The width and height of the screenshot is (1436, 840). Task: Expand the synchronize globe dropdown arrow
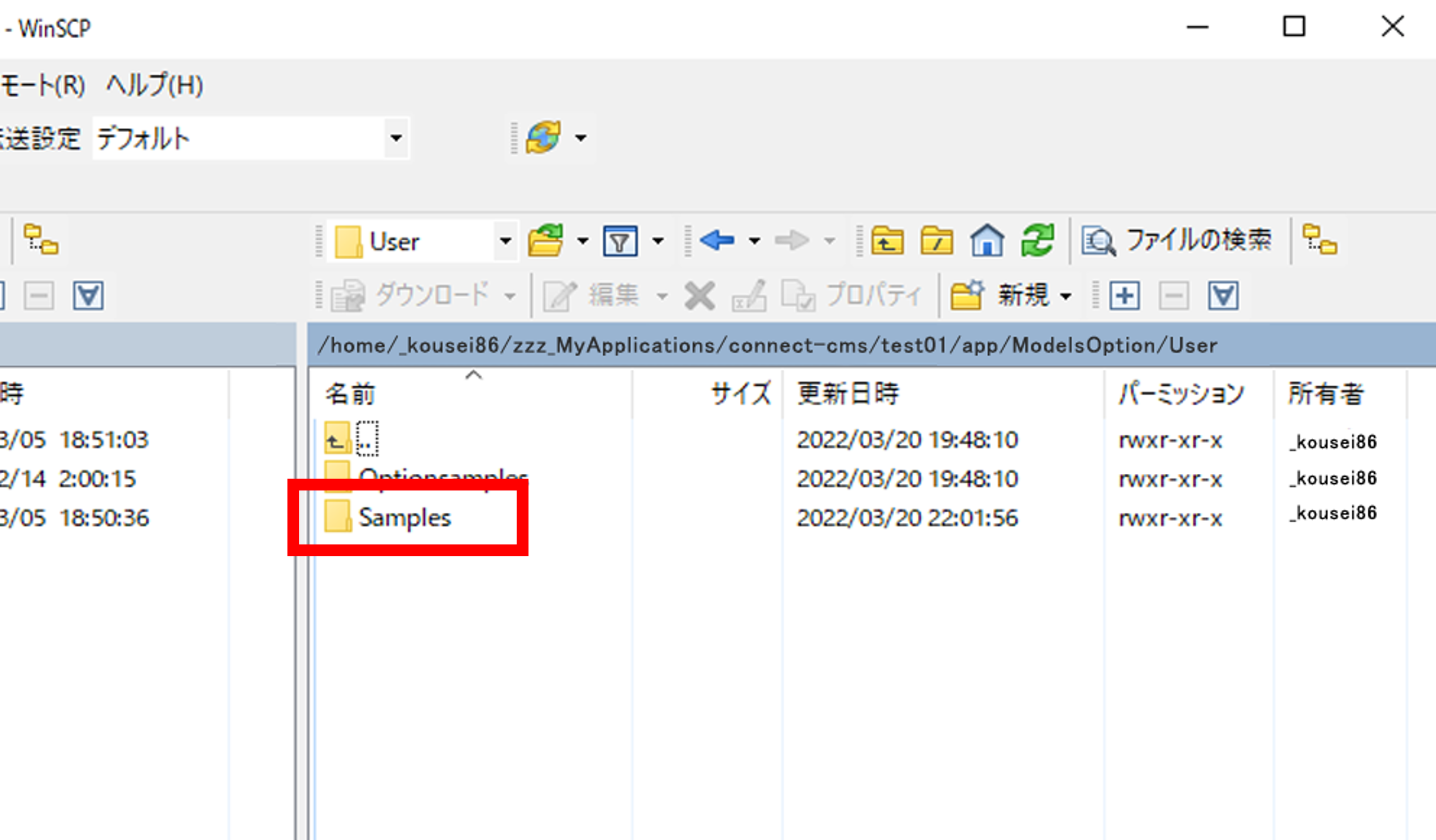point(580,138)
